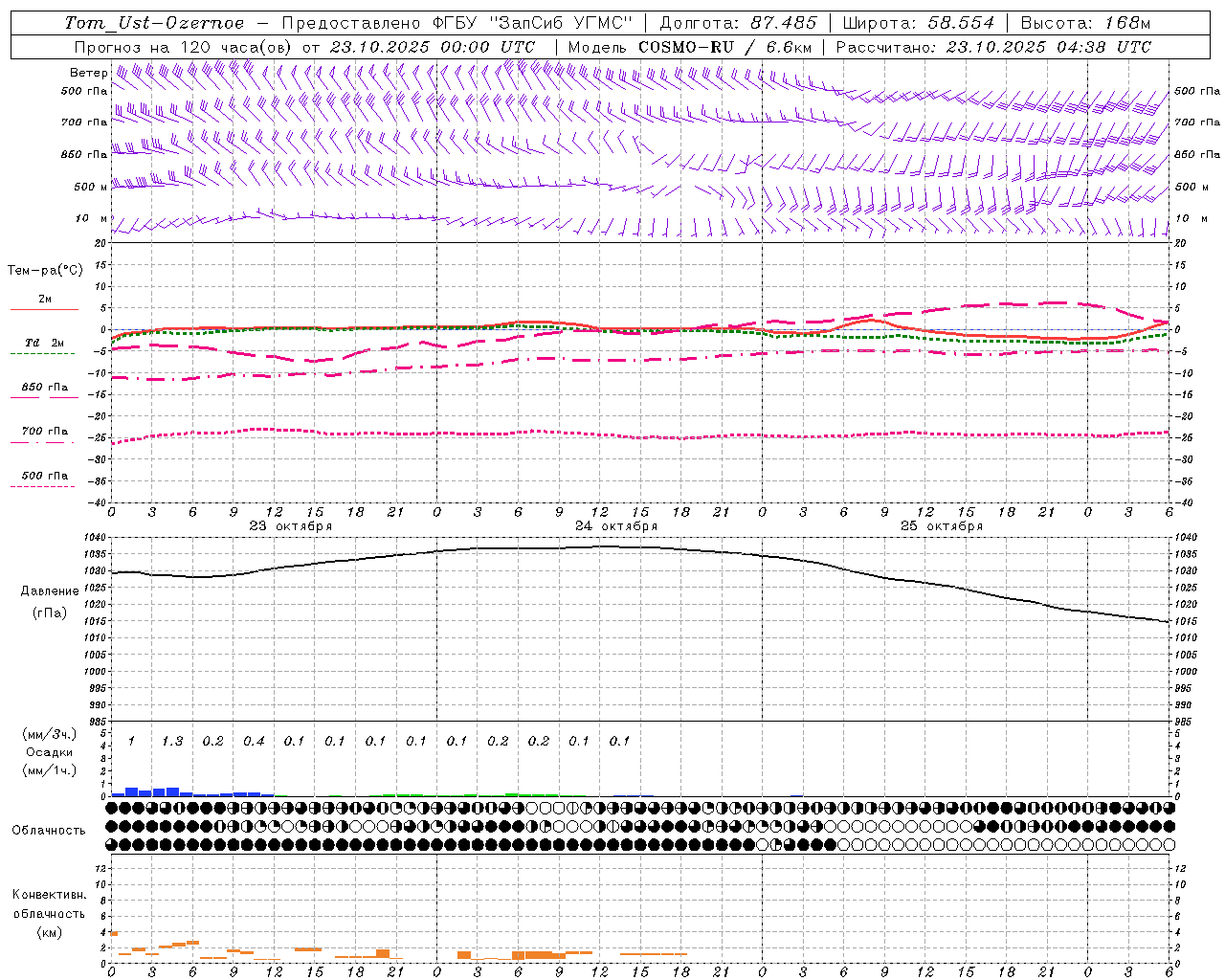Click the 1.3 precipitation total value

pyautogui.click(x=171, y=741)
